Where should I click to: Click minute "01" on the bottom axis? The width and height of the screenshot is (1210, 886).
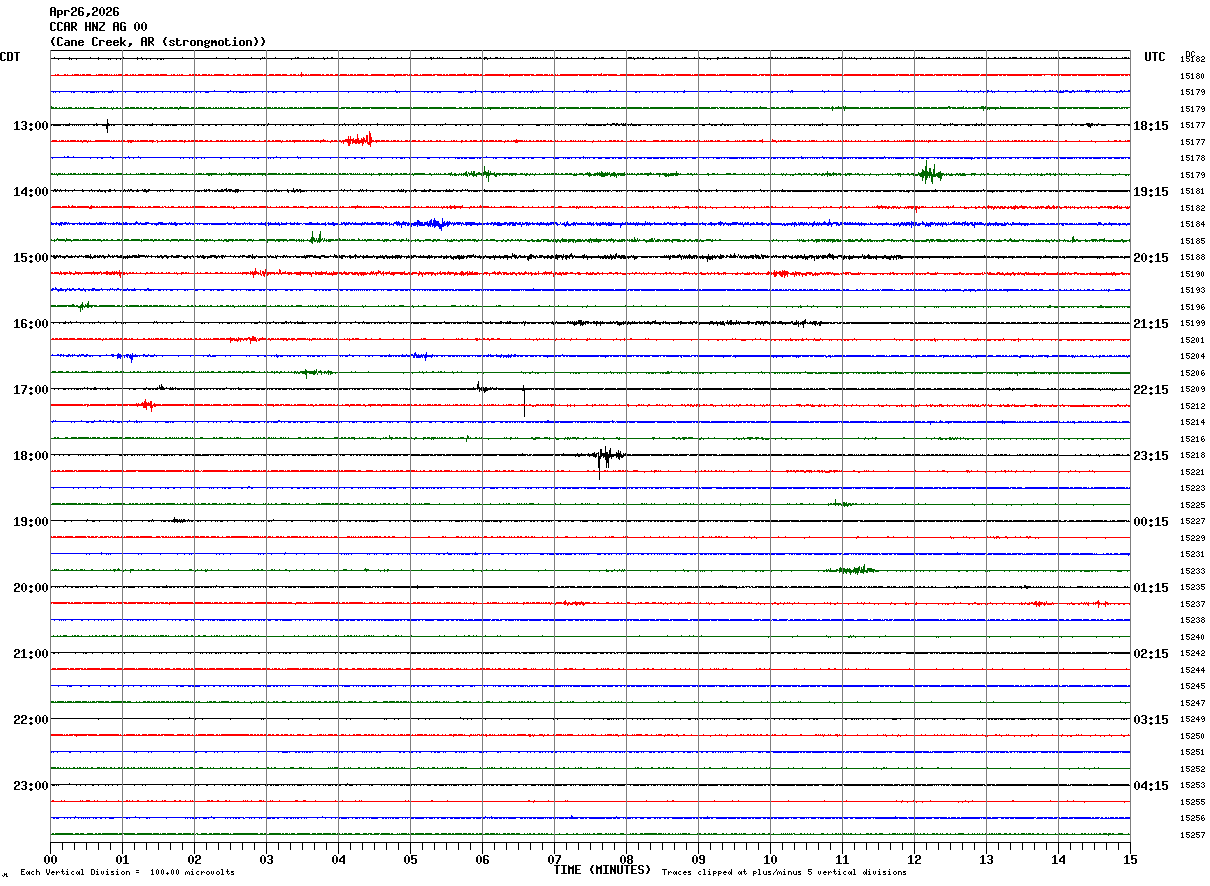point(122,860)
